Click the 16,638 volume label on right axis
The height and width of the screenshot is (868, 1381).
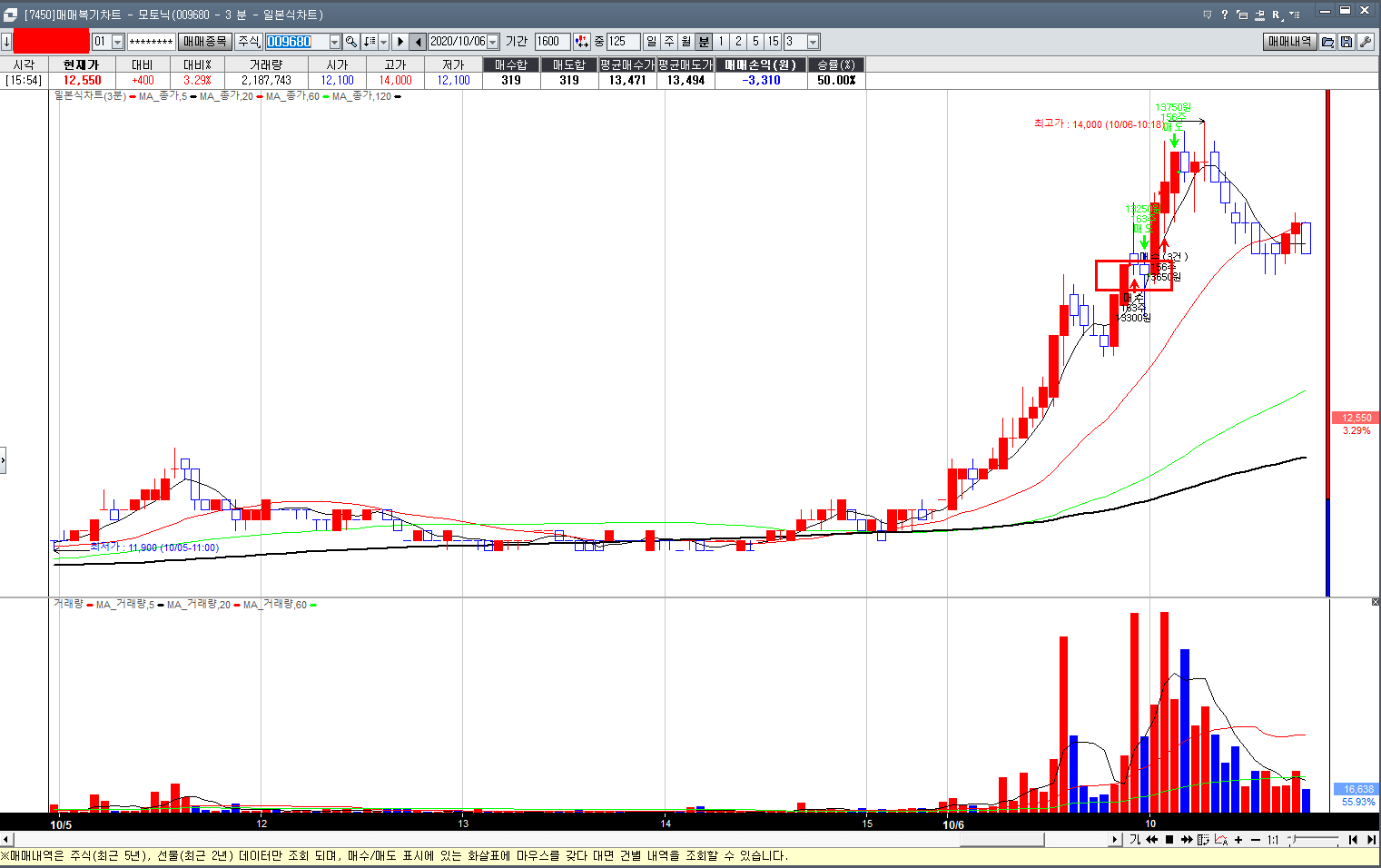click(x=1358, y=789)
